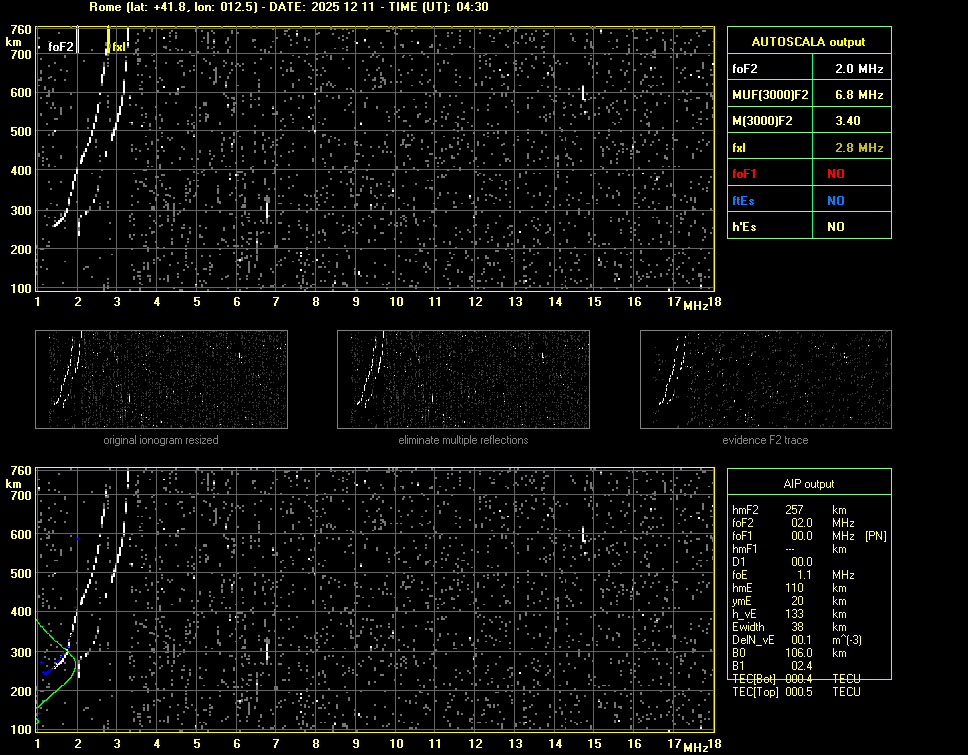The width and height of the screenshot is (968, 755).
Task: Click the h'Es NO value
Action: coord(835,227)
